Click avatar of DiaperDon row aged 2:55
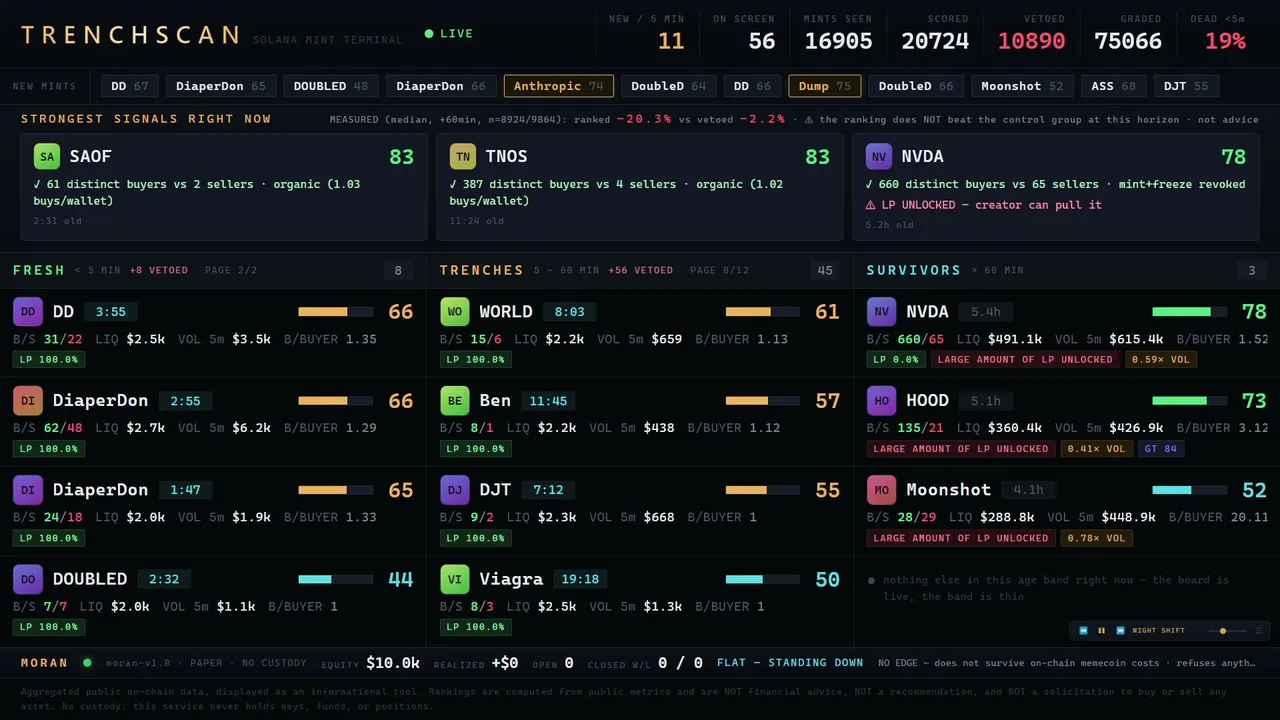This screenshot has width=1280, height=720. click(28, 401)
